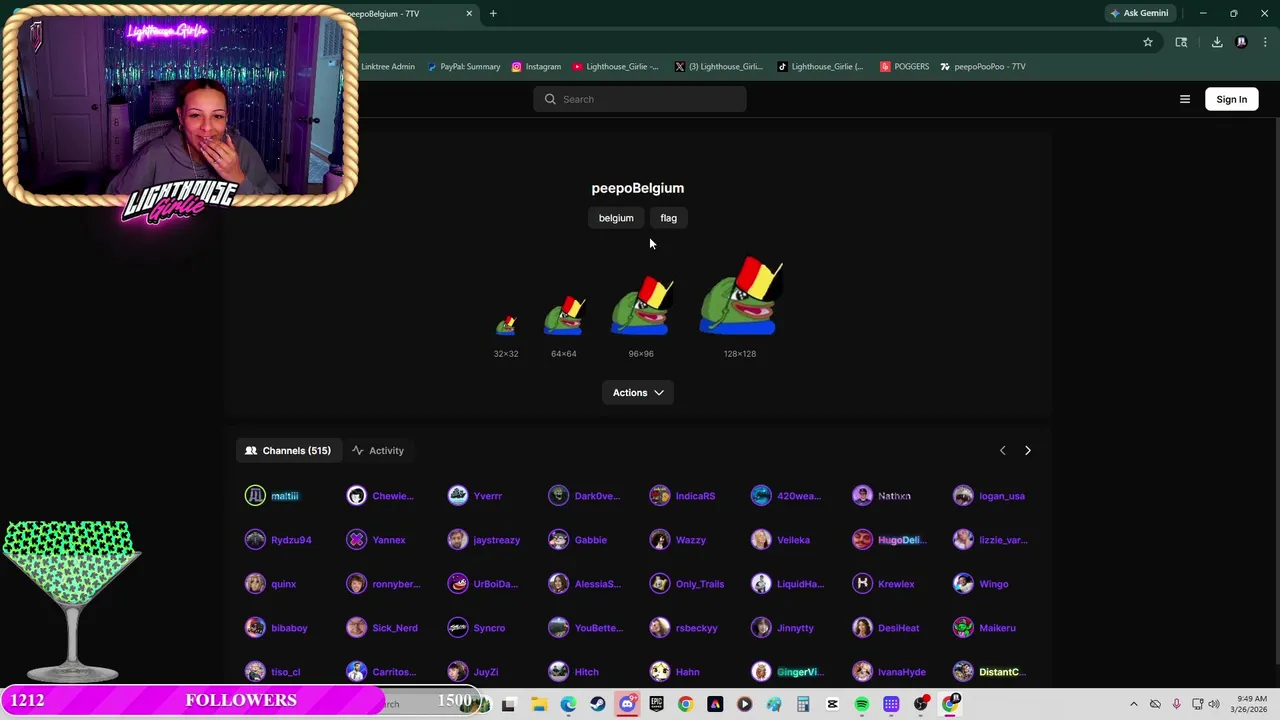Open Calculator from the taskbar
Screen dimensions: 1280x720
point(803,704)
